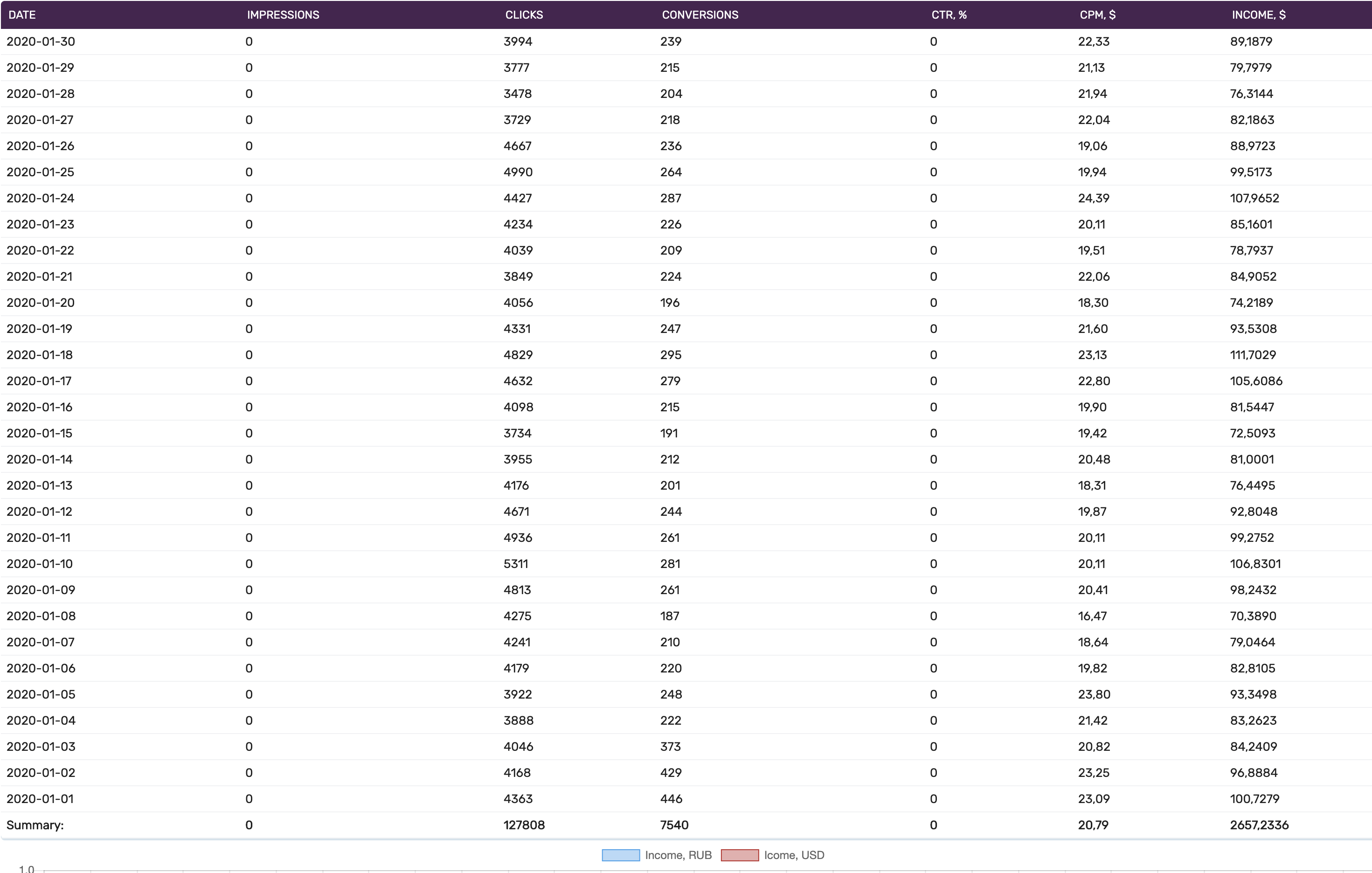Click the 2020-01-18 date row
Image resolution: width=1372 pixels, height=873 pixels.
pos(39,355)
